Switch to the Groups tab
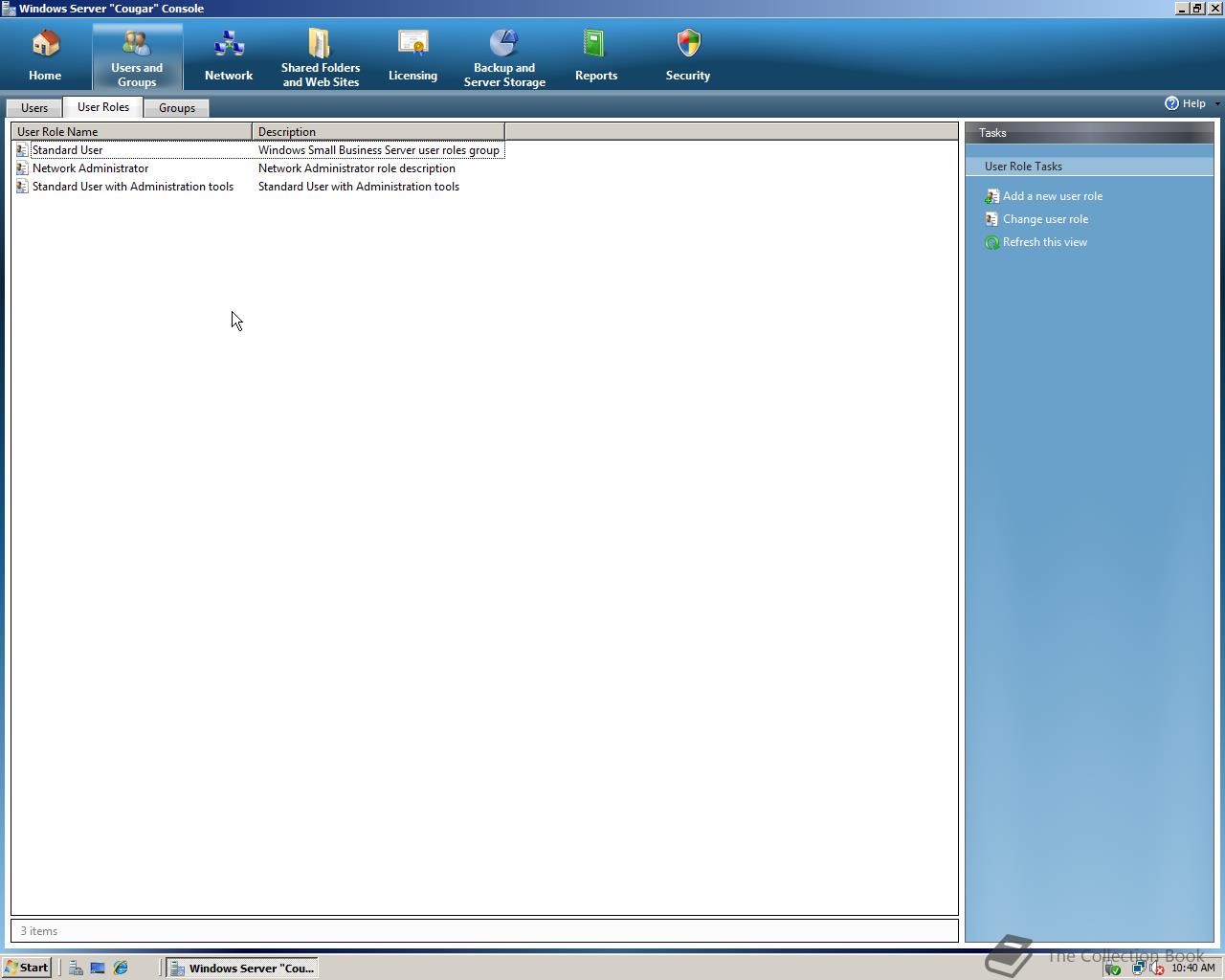1225x980 pixels. tap(177, 108)
